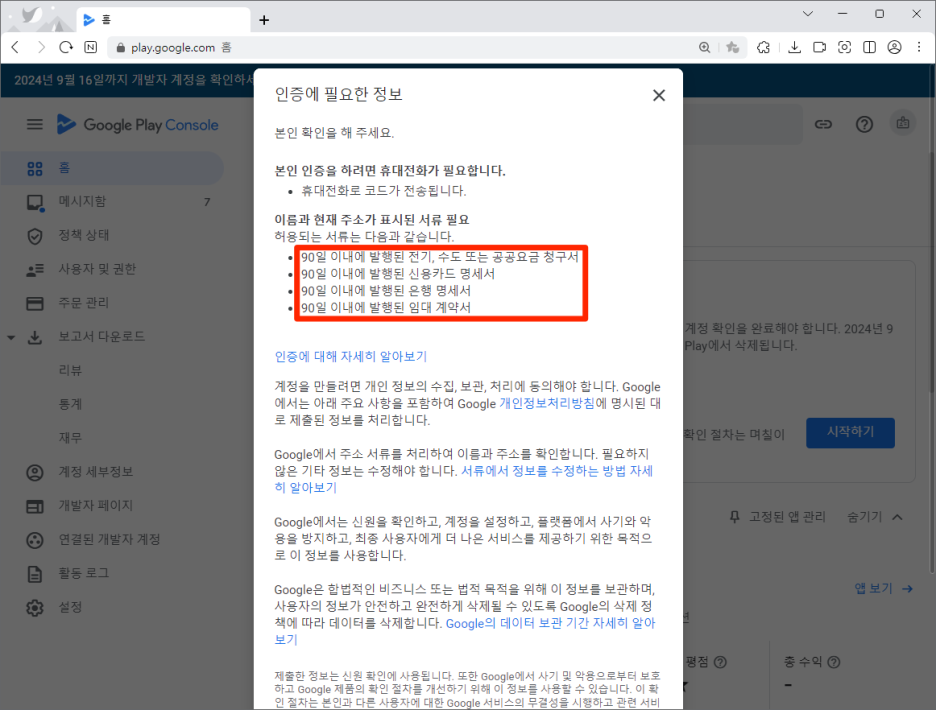The width and height of the screenshot is (936, 710).
Task: Open the 앱 보기 link
Action: pyautogui.click(x=883, y=589)
